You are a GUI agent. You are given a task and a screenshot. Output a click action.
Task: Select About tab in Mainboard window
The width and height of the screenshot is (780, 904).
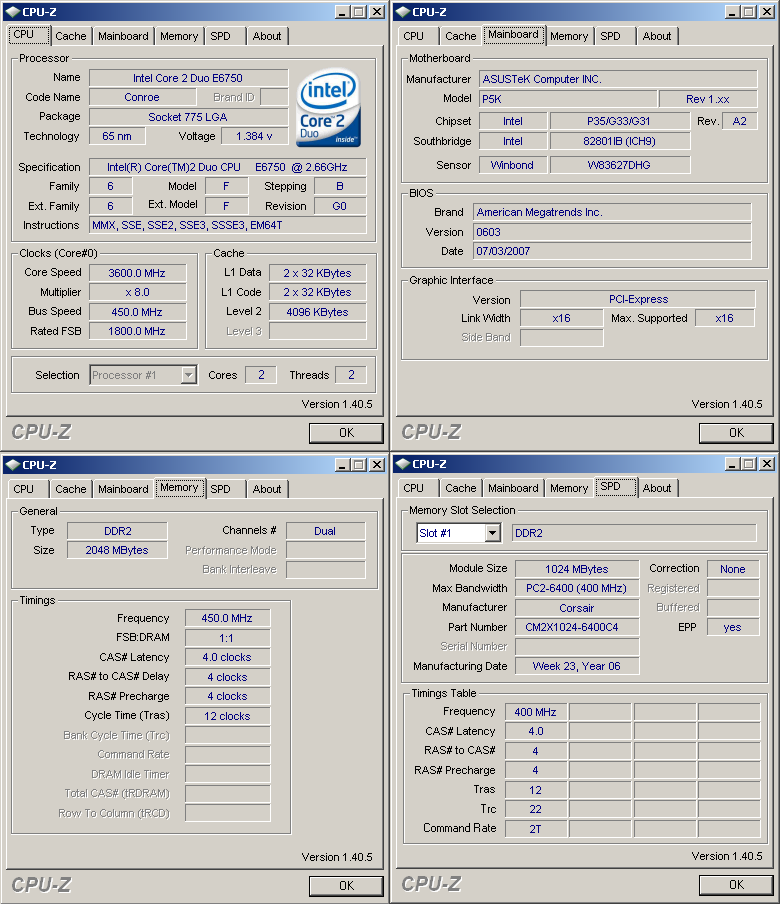[x=657, y=36]
